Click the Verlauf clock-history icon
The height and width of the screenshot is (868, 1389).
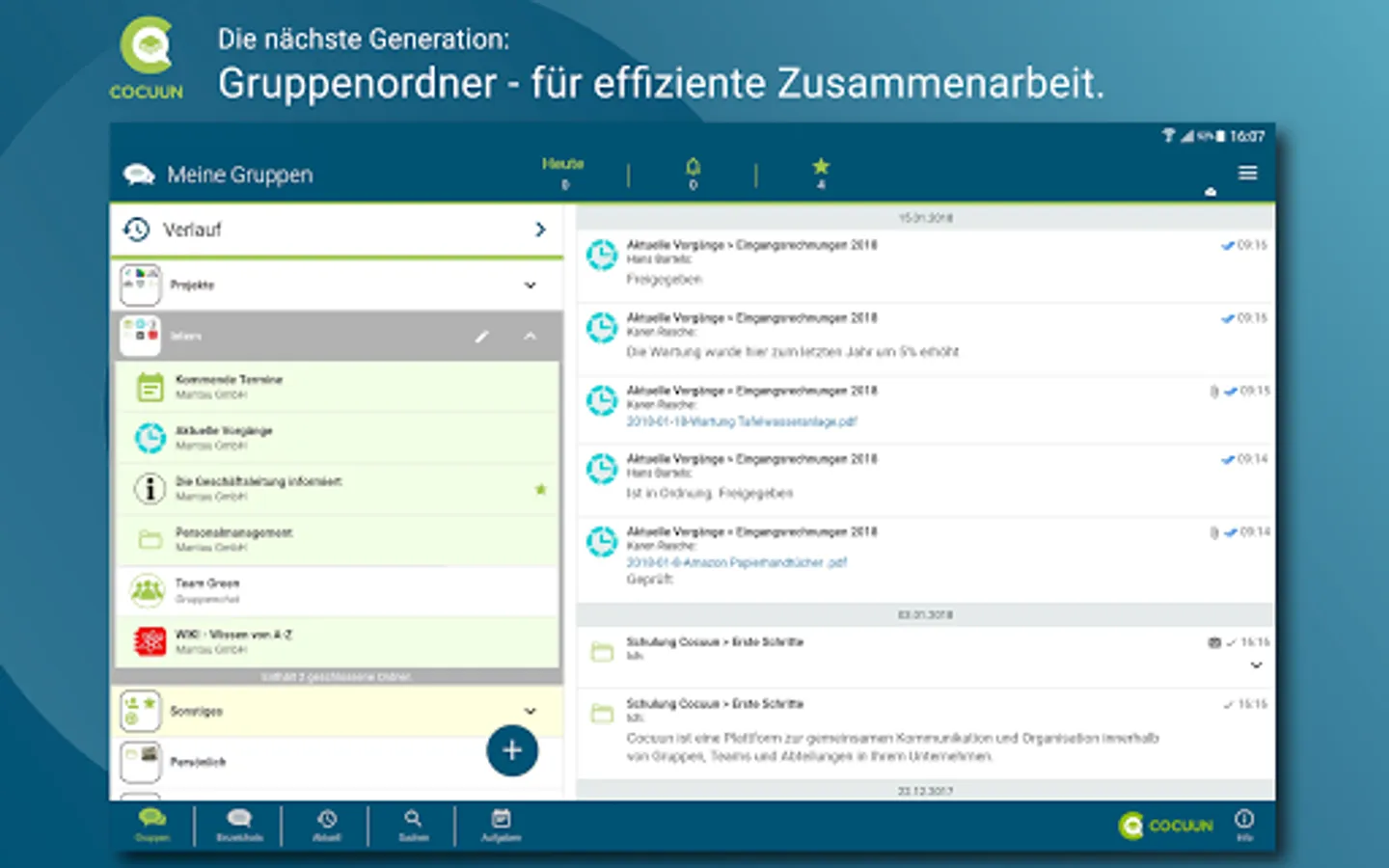136,230
